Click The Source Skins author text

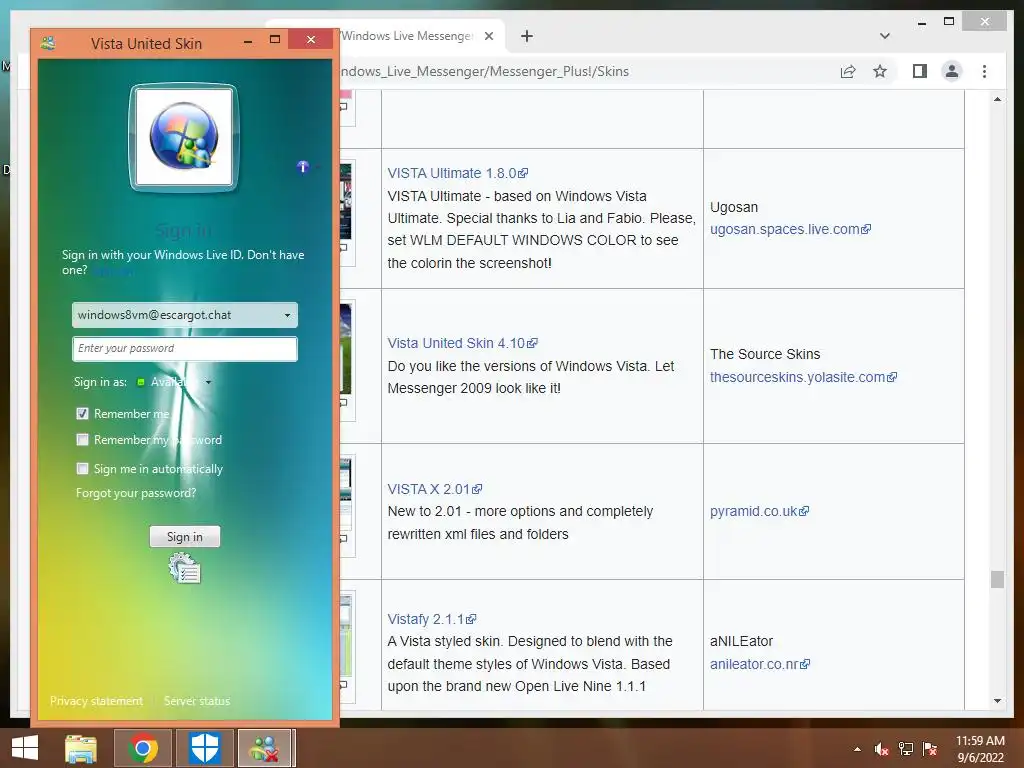tap(765, 354)
